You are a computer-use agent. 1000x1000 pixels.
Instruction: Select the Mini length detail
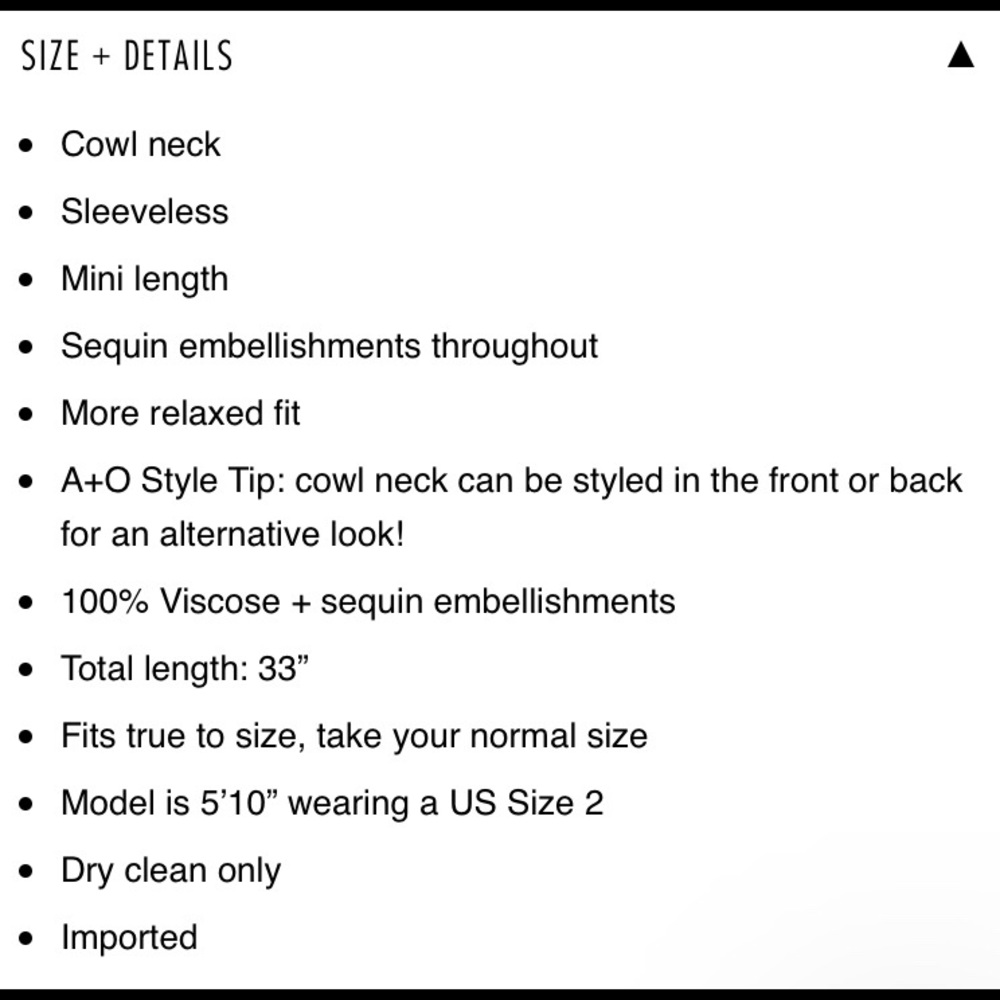[x=145, y=279]
